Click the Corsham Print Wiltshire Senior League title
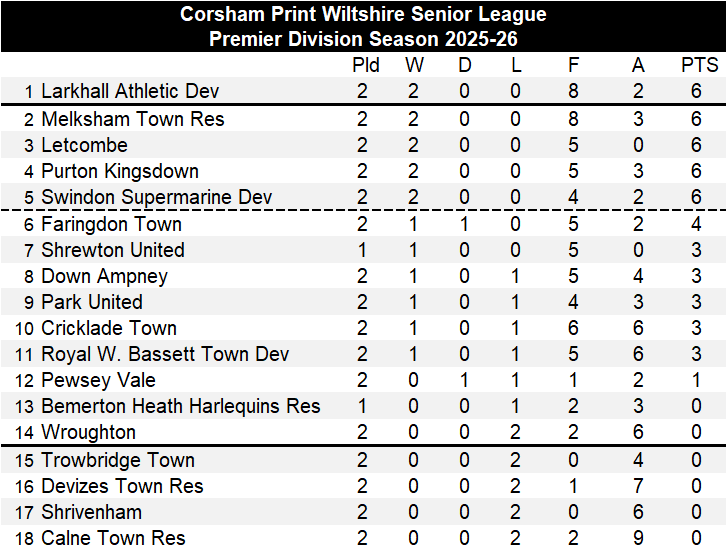 tap(363, 15)
